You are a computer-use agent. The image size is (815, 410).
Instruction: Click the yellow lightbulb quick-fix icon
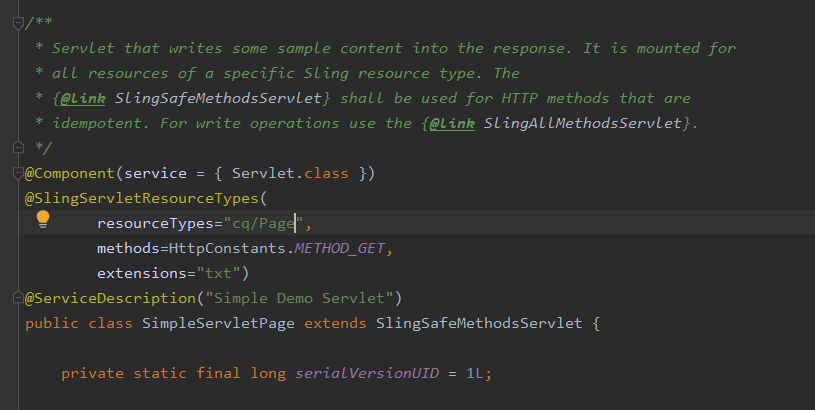(43, 219)
